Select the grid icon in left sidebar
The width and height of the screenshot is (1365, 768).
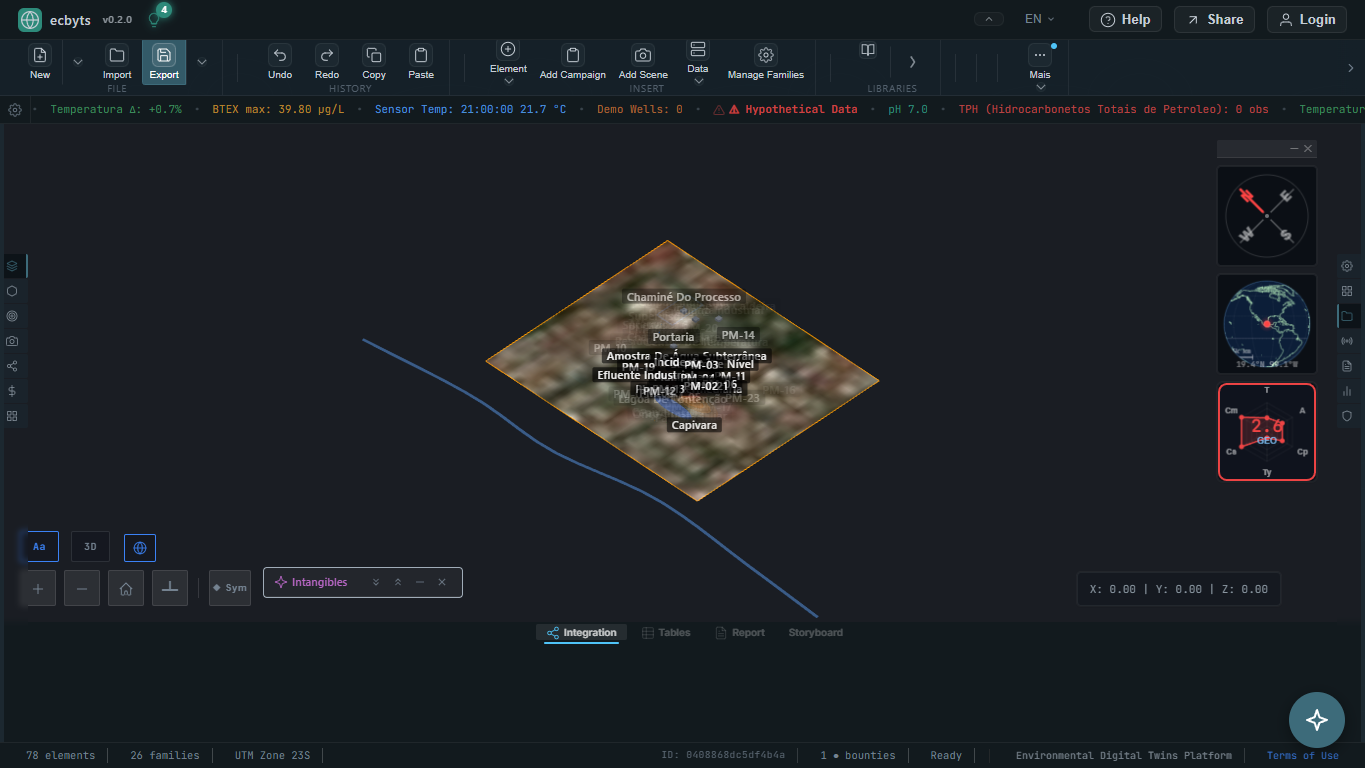click(12, 416)
